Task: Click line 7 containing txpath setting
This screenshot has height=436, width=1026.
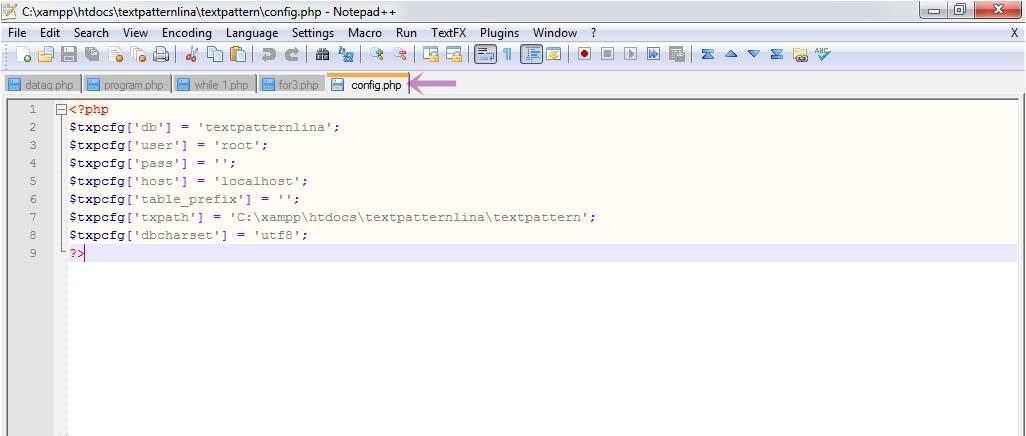Action: click(x=332, y=217)
